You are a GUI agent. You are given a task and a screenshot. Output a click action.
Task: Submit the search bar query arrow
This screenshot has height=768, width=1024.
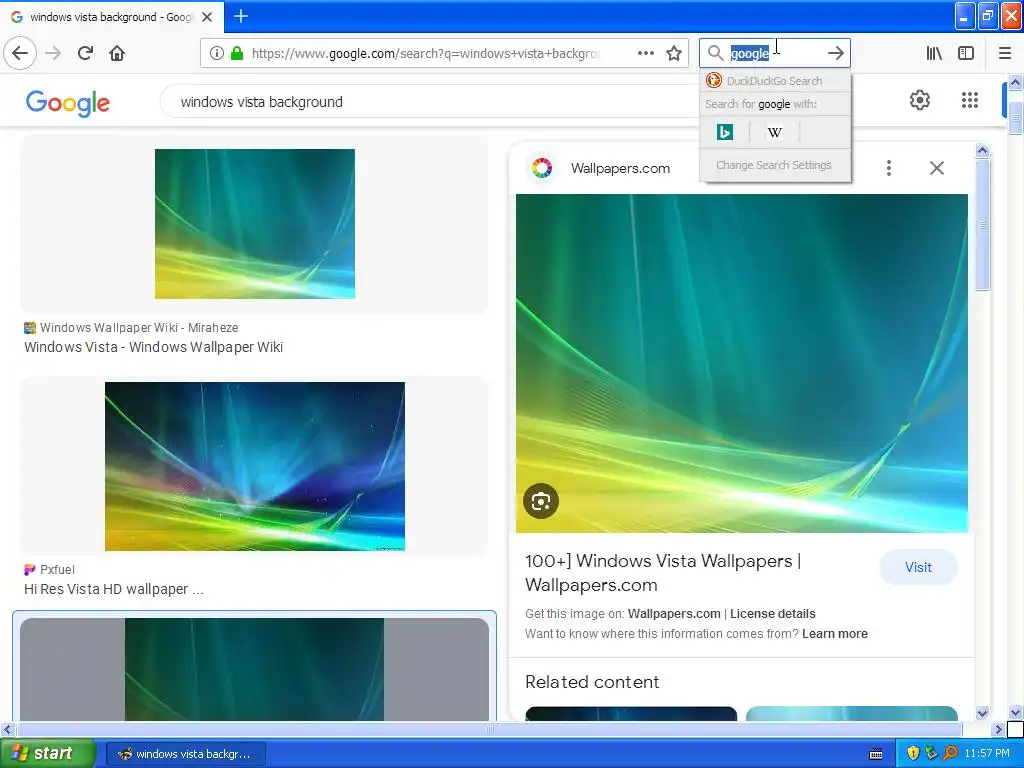pos(836,53)
